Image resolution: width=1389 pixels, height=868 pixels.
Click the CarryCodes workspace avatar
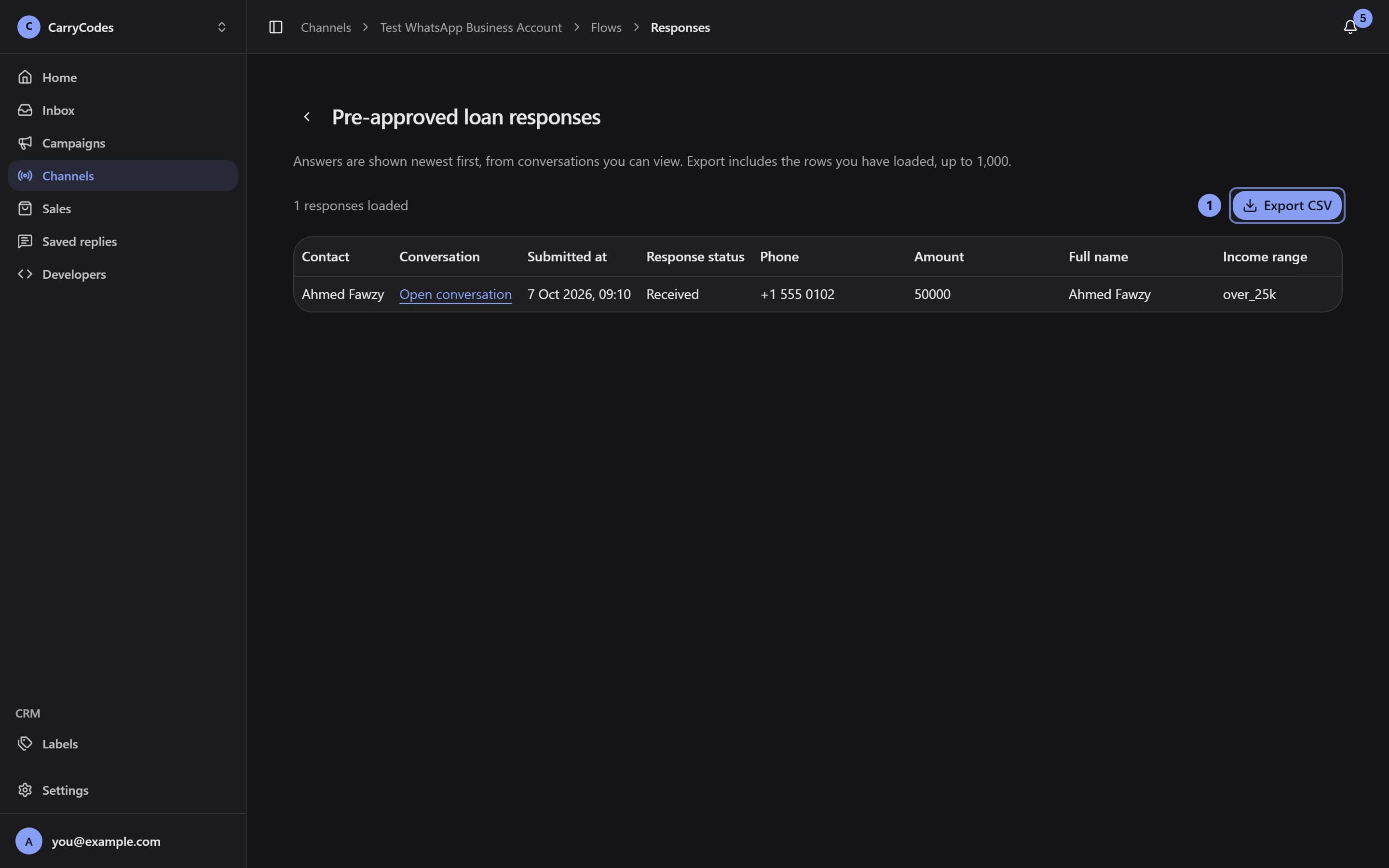pyautogui.click(x=29, y=27)
